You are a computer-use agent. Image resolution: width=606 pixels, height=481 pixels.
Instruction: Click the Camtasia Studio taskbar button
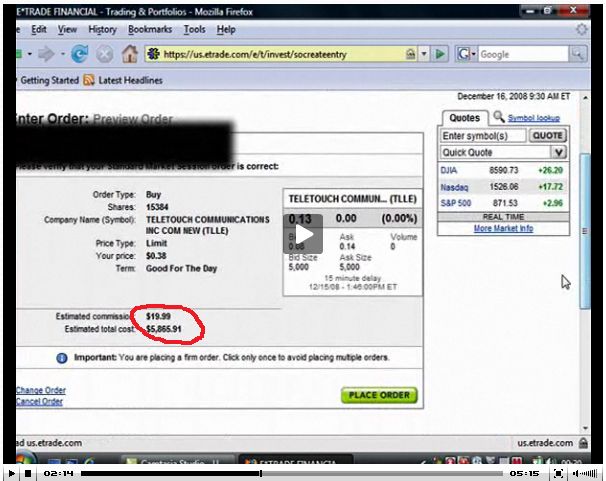click(x=177, y=460)
